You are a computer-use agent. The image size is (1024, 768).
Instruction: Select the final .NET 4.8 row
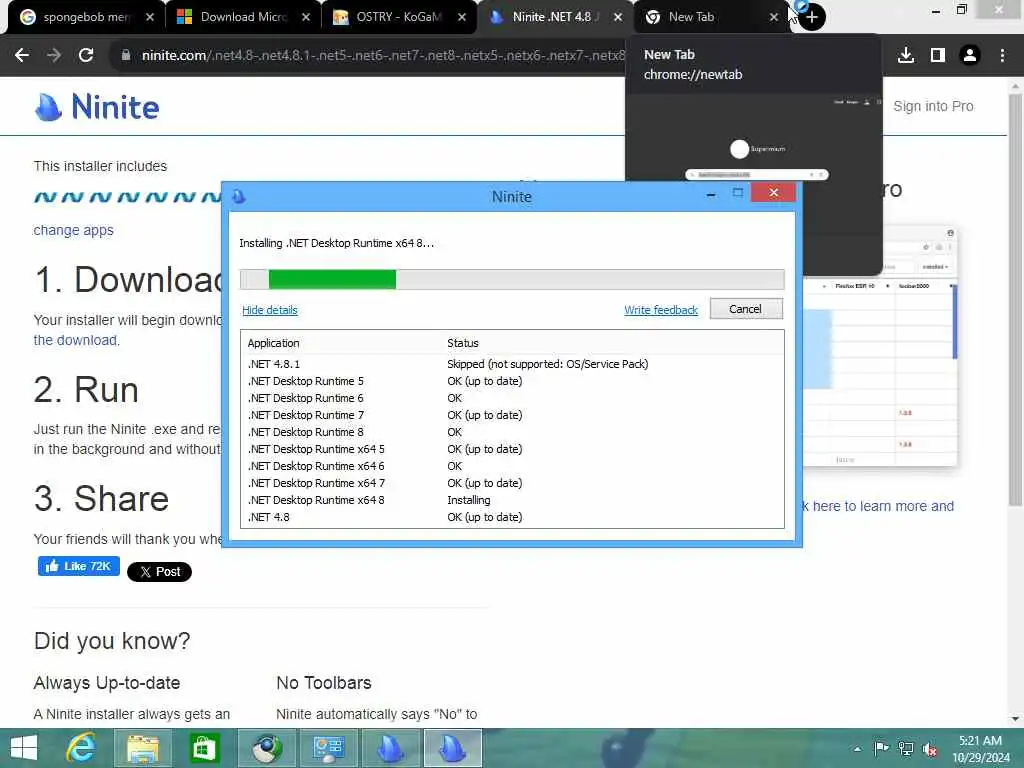(x=512, y=517)
